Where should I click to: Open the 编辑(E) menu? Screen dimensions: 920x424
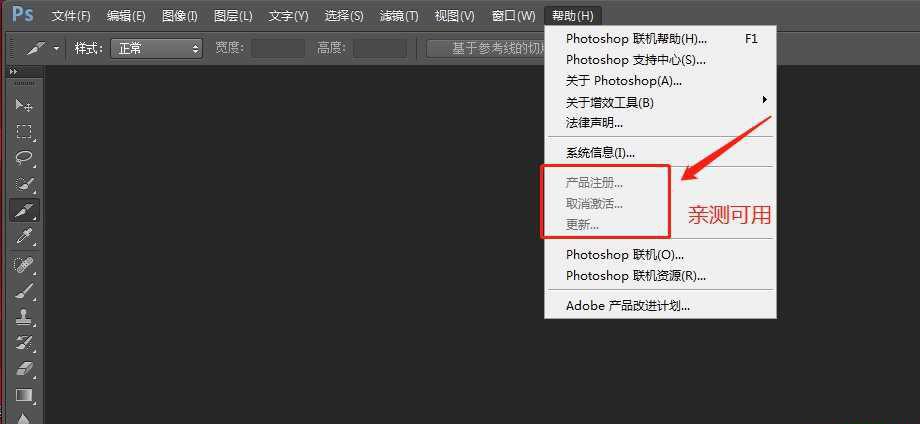point(126,16)
